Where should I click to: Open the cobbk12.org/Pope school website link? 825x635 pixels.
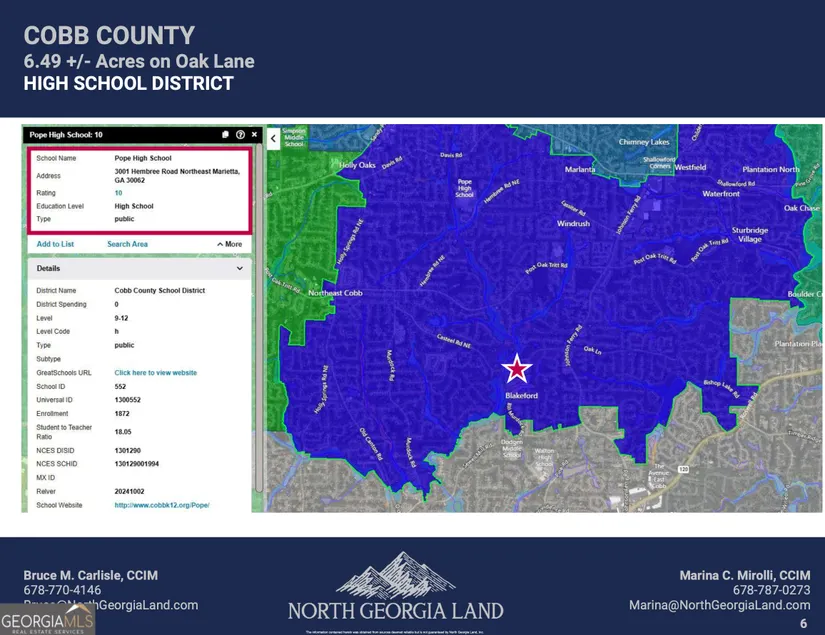pos(161,506)
